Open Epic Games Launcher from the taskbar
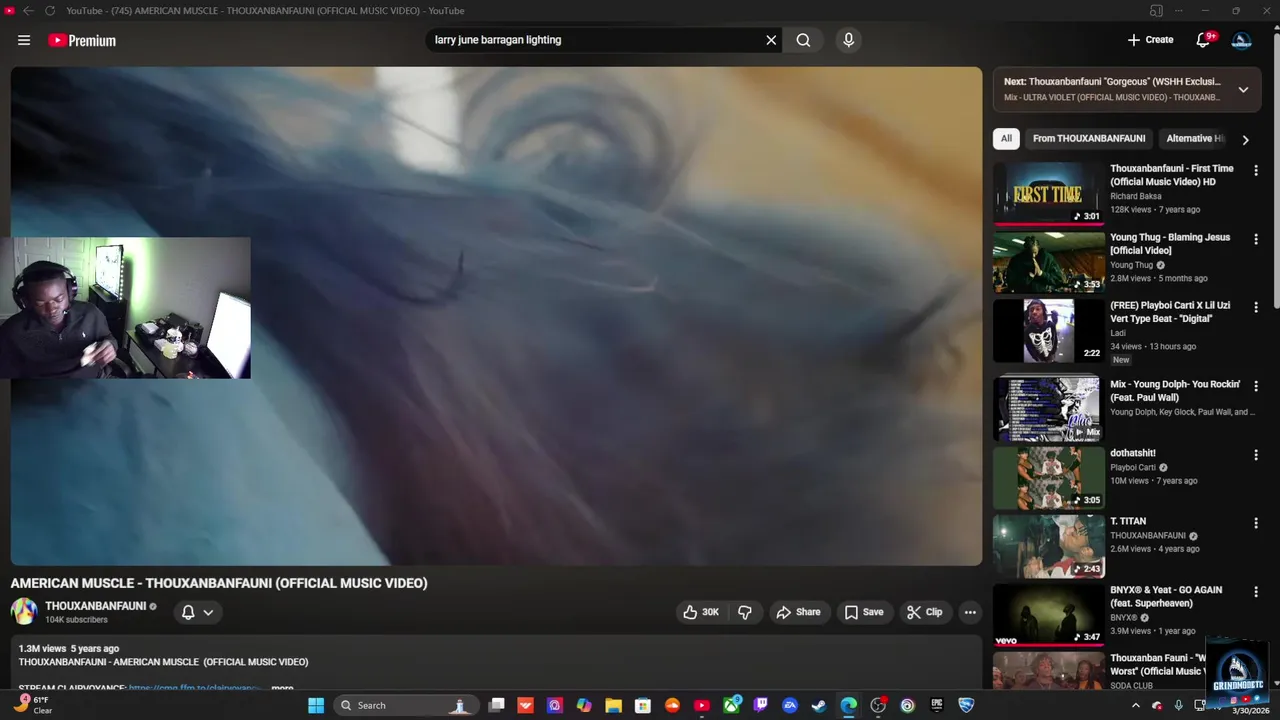 click(x=937, y=705)
